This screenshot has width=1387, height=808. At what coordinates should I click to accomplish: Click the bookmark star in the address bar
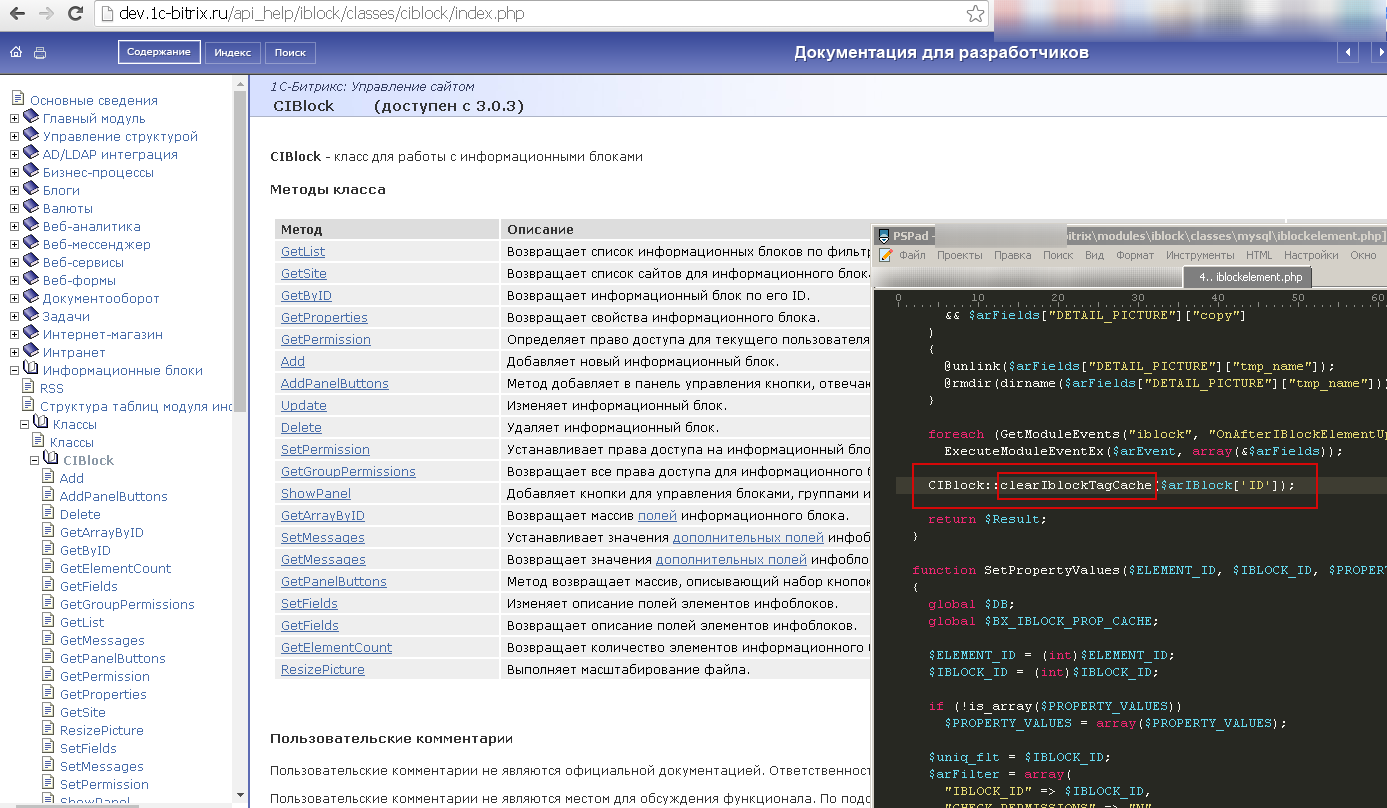click(975, 15)
